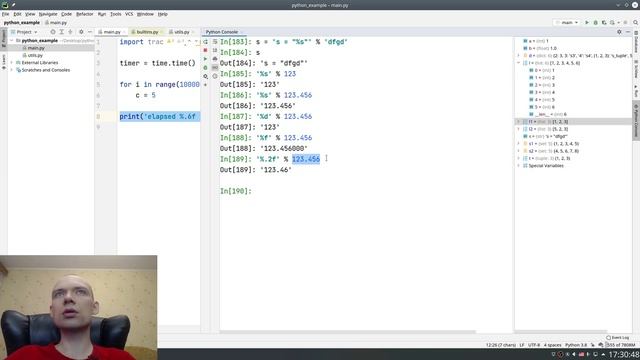The width and height of the screenshot is (640, 360).
Task: Stop the Python console with red square
Action: pos(205,50)
